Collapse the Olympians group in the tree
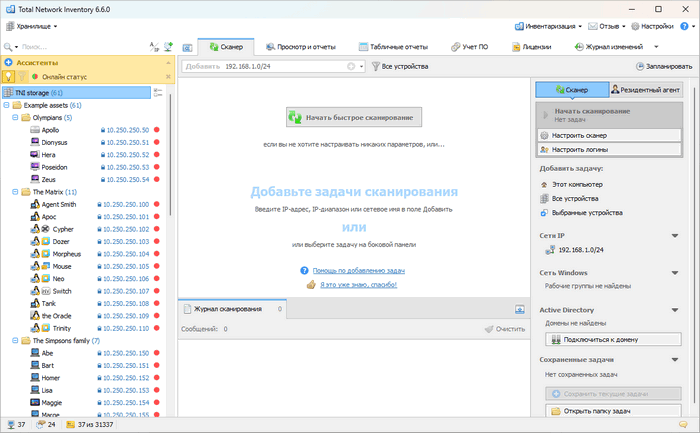The width and height of the screenshot is (700, 433). point(14,117)
